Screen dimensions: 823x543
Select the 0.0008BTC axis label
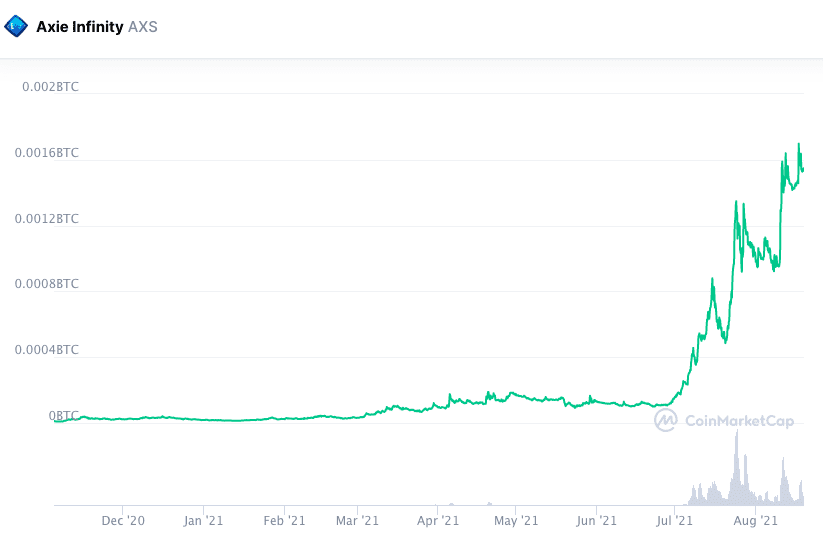pos(47,284)
